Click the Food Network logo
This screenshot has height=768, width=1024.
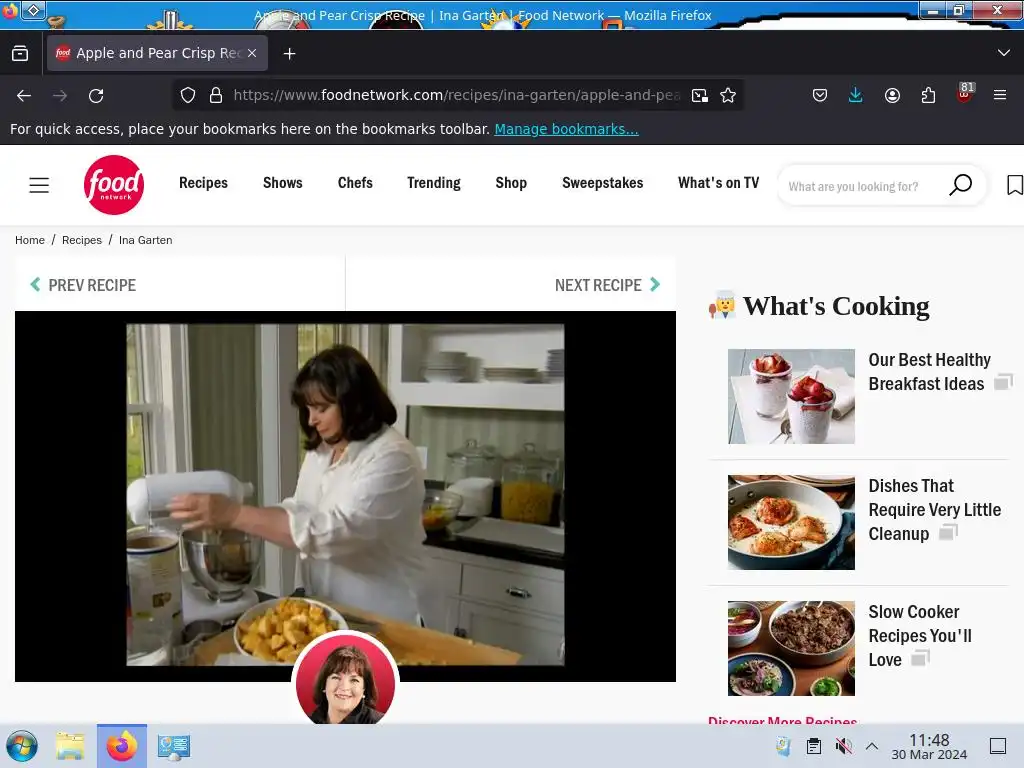point(114,185)
